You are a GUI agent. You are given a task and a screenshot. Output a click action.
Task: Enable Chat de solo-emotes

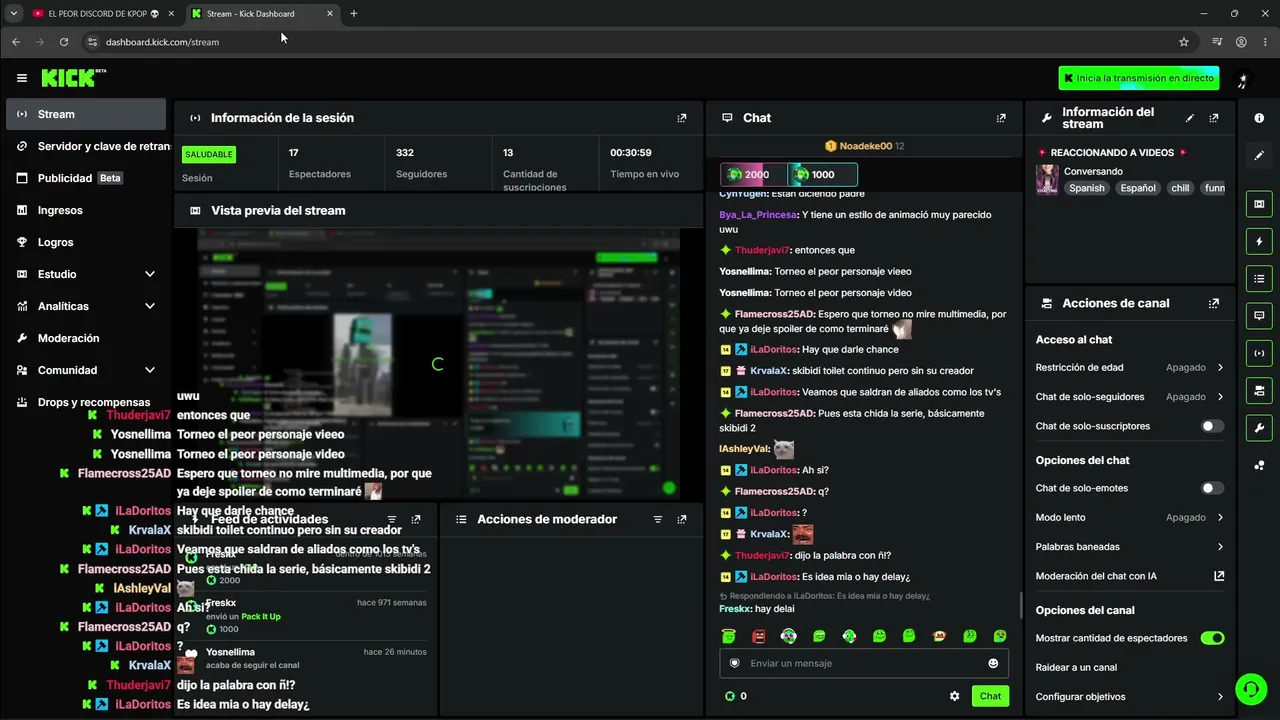click(1212, 488)
